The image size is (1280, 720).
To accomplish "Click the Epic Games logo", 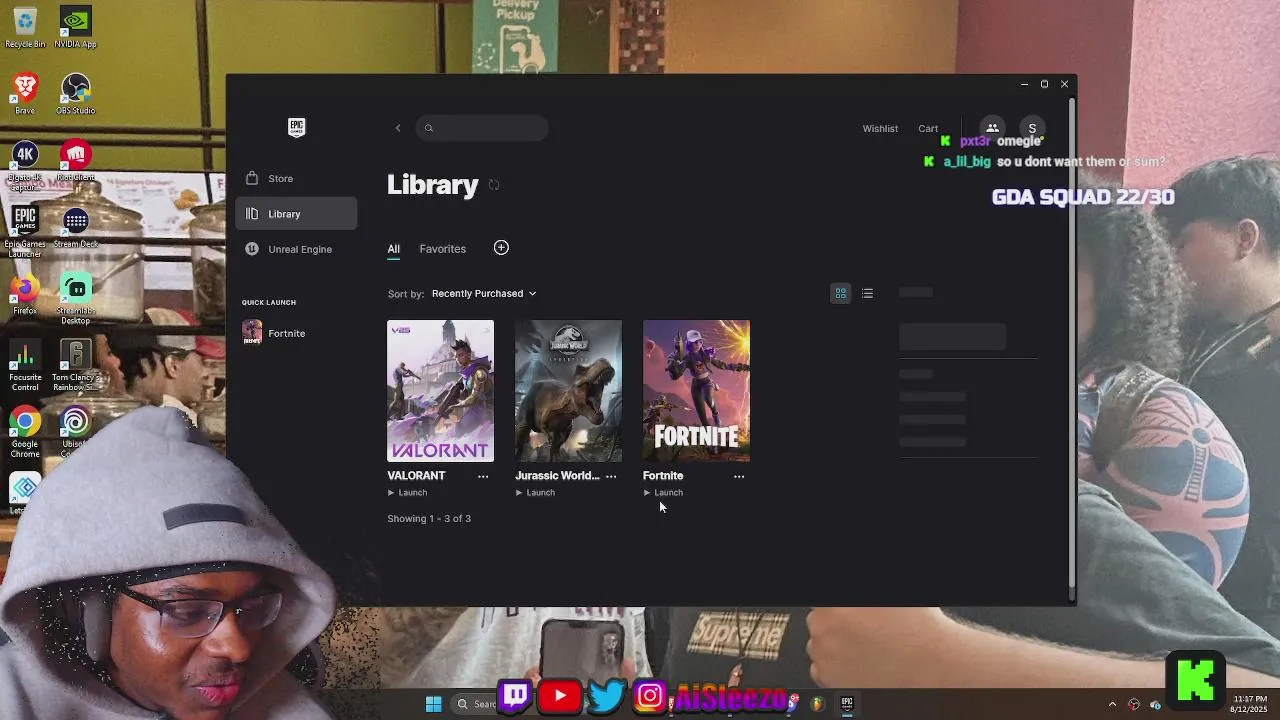I will coord(296,127).
